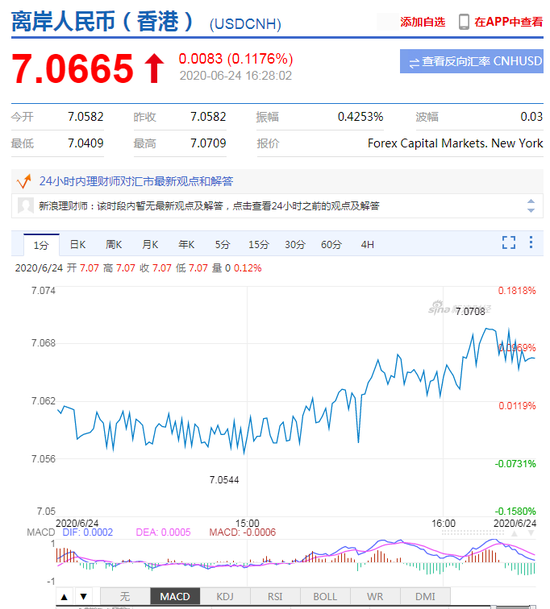Select BOLL indicator option

tap(325, 597)
